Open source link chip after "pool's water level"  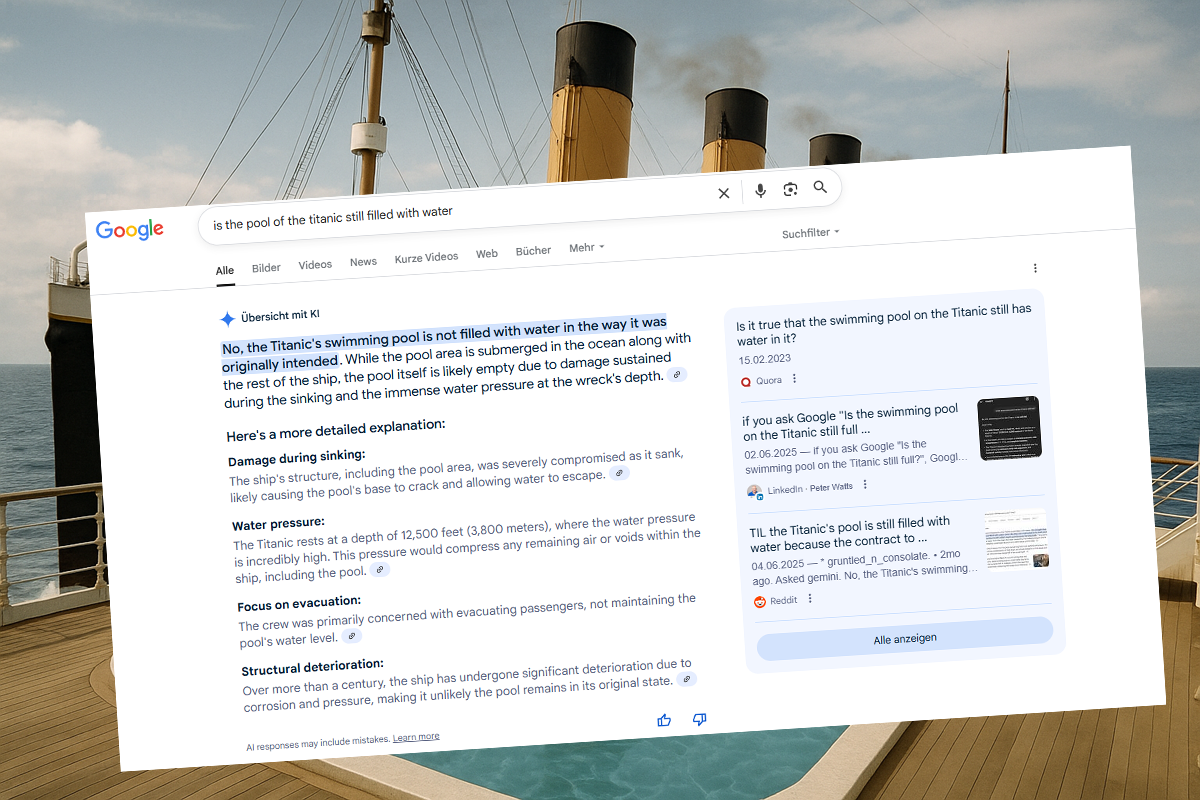click(351, 636)
